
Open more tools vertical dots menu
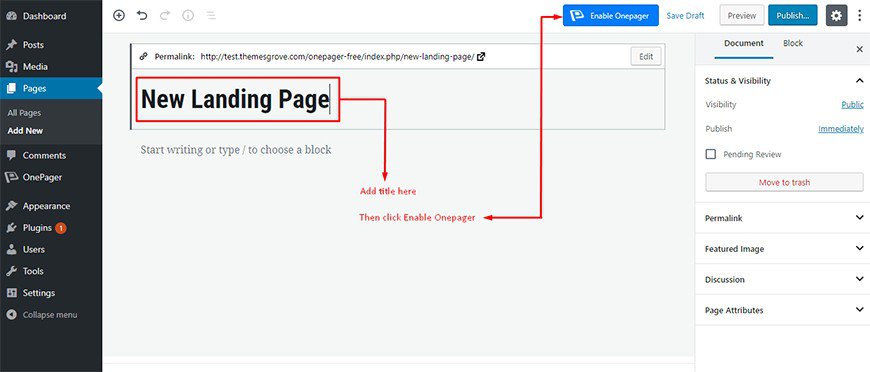click(859, 16)
